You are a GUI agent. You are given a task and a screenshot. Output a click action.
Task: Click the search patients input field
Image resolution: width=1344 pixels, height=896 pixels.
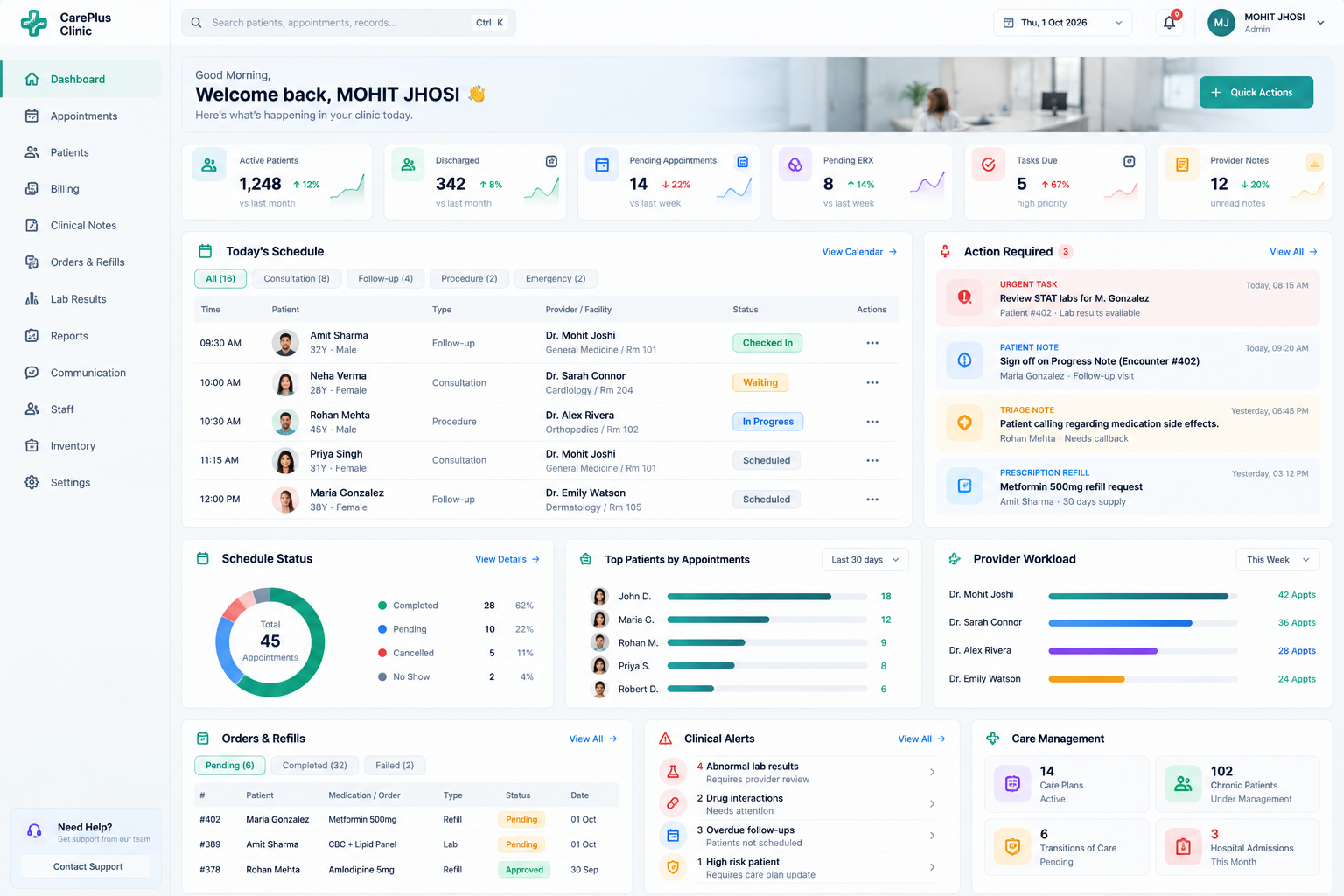tap(348, 23)
